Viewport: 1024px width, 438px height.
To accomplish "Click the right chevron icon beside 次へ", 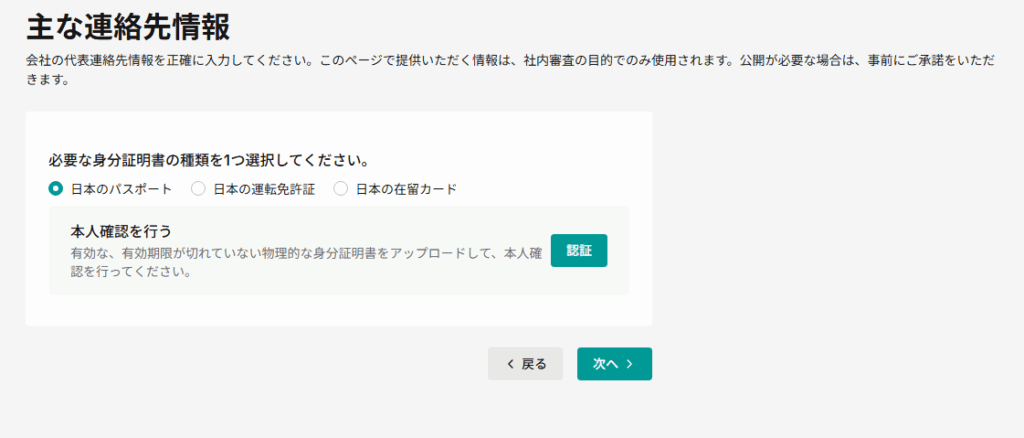I will [630, 364].
